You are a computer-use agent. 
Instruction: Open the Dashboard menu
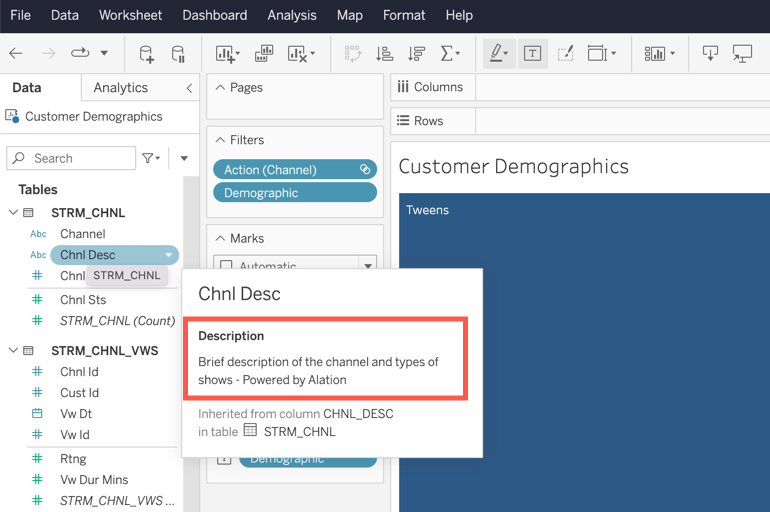click(x=215, y=15)
